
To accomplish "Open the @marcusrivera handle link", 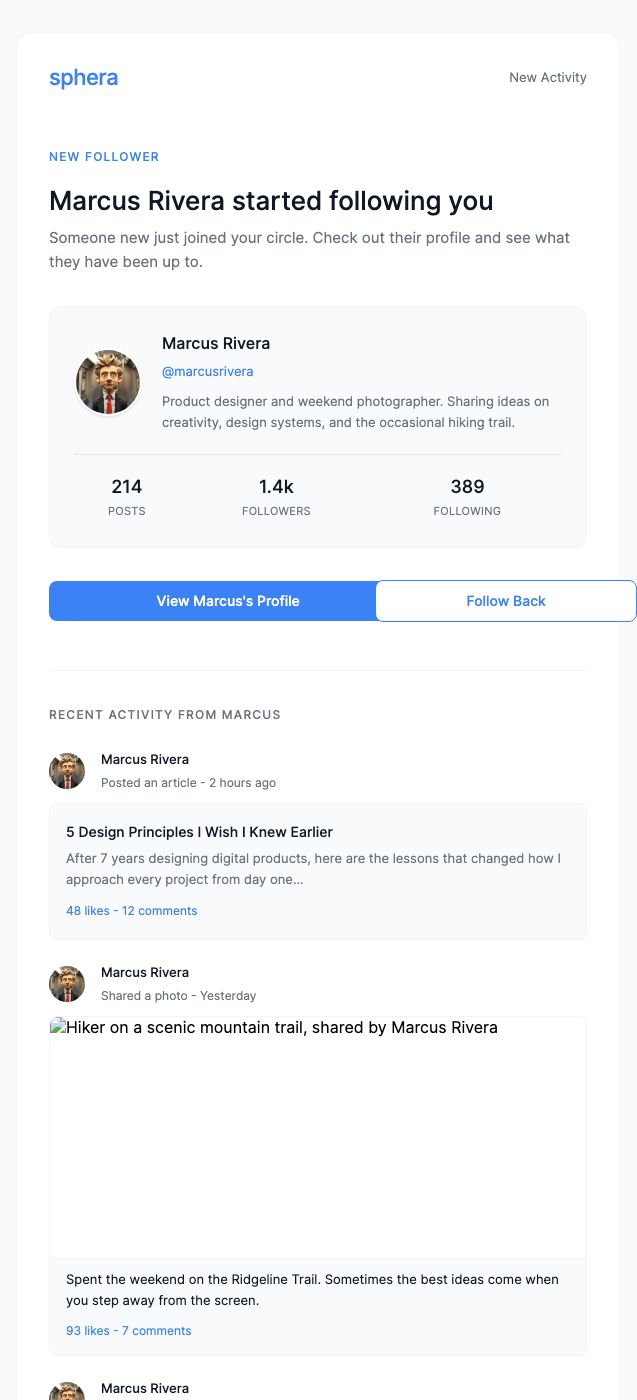I will (207, 372).
